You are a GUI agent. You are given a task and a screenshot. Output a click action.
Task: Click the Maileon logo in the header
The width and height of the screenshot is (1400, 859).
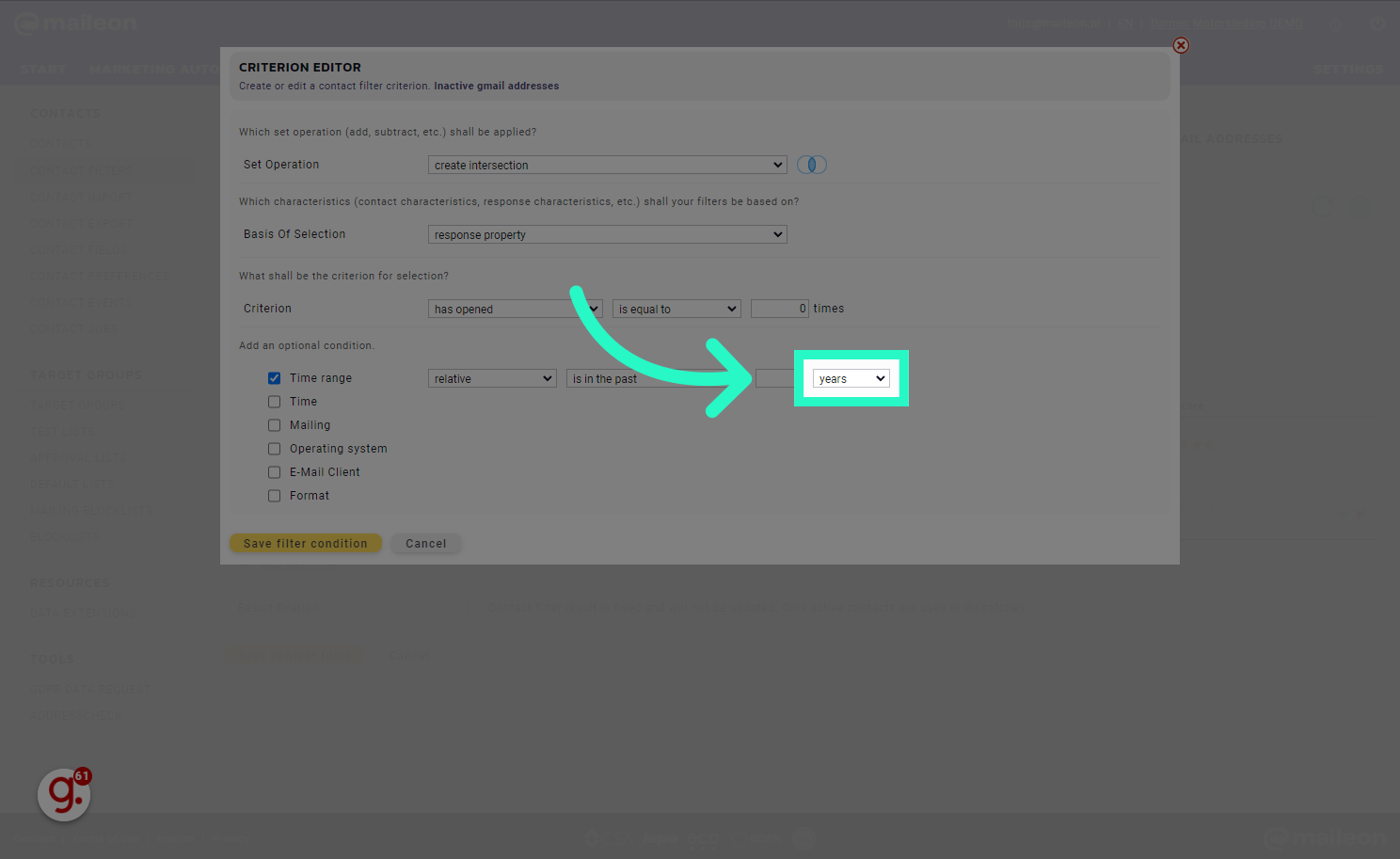coord(76,24)
